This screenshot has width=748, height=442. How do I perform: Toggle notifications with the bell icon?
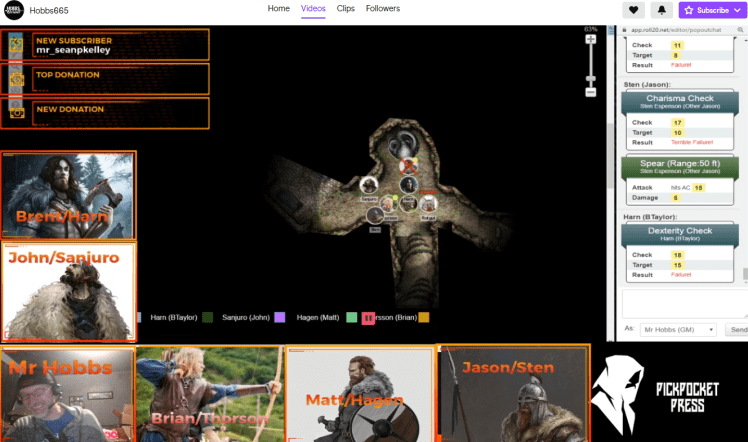click(x=660, y=10)
